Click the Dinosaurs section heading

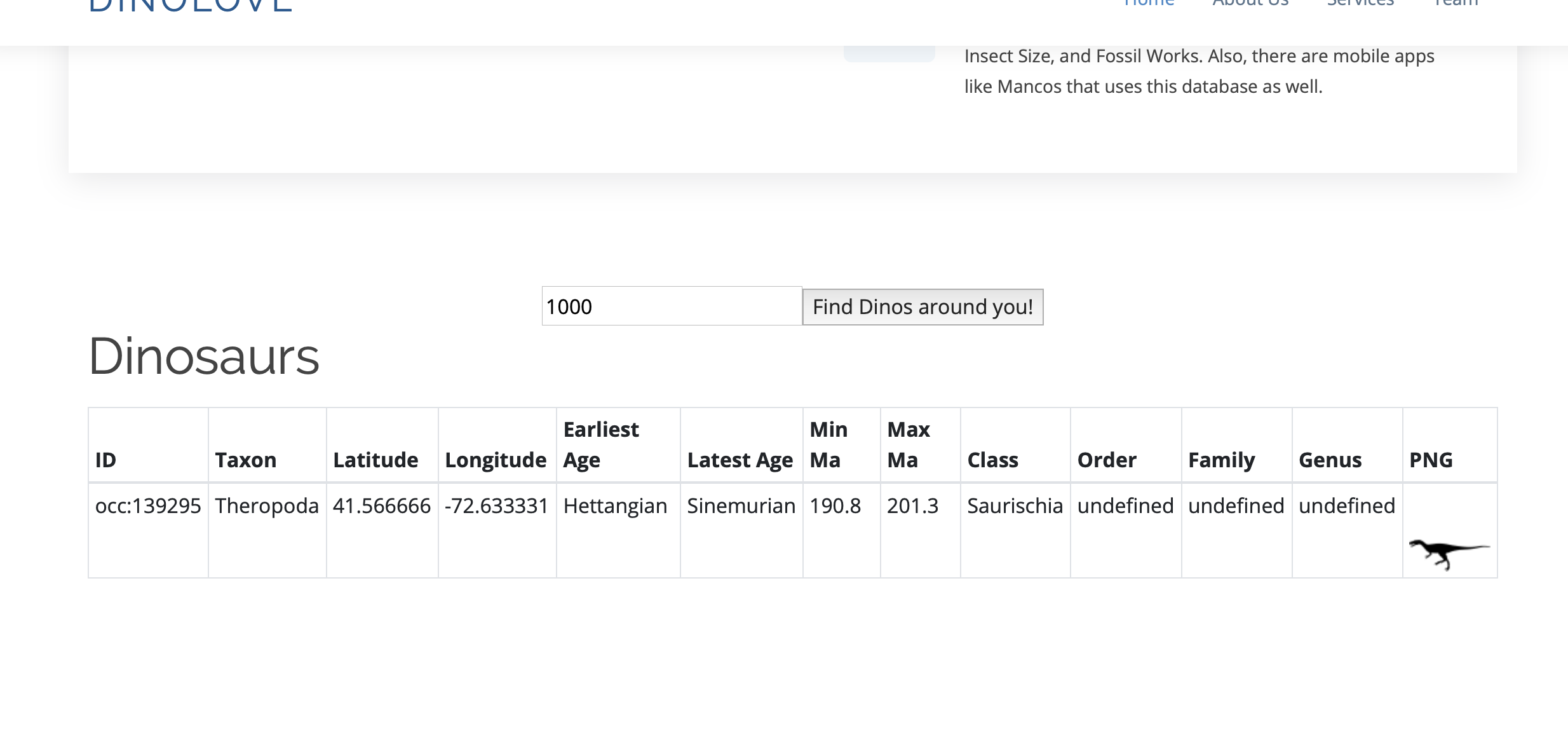pos(204,357)
